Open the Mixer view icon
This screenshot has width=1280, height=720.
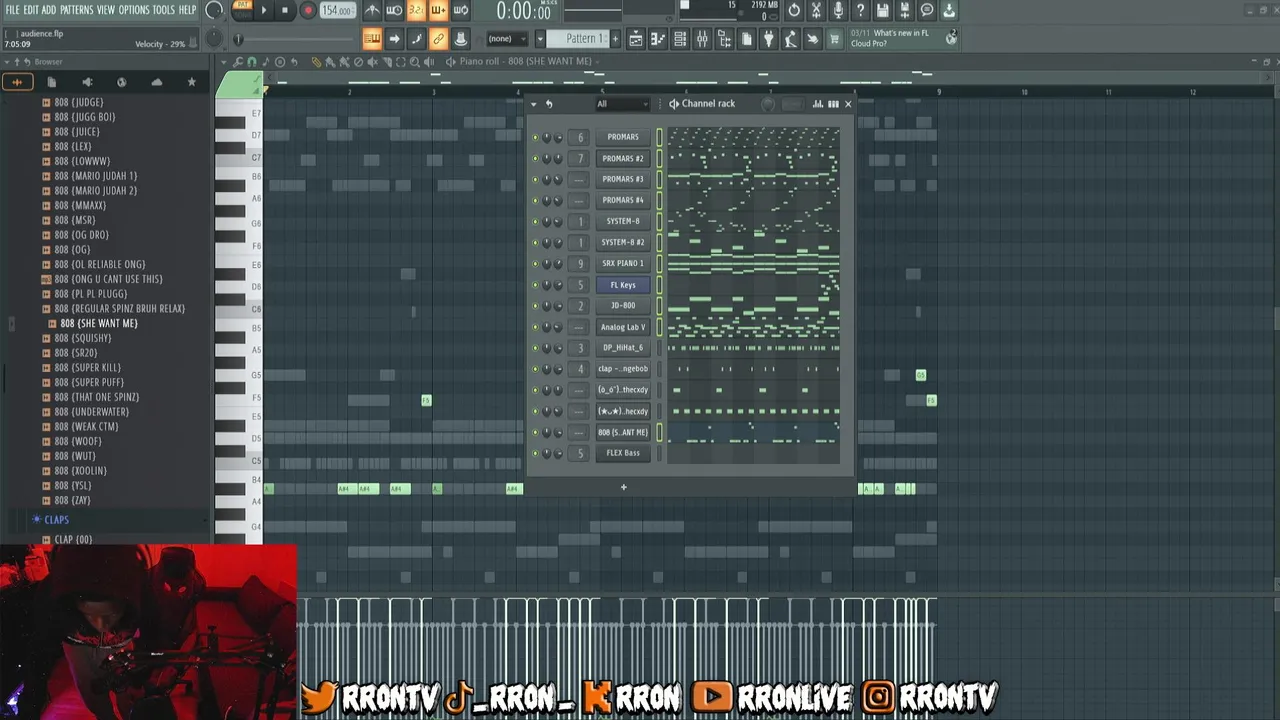pos(702,39)
